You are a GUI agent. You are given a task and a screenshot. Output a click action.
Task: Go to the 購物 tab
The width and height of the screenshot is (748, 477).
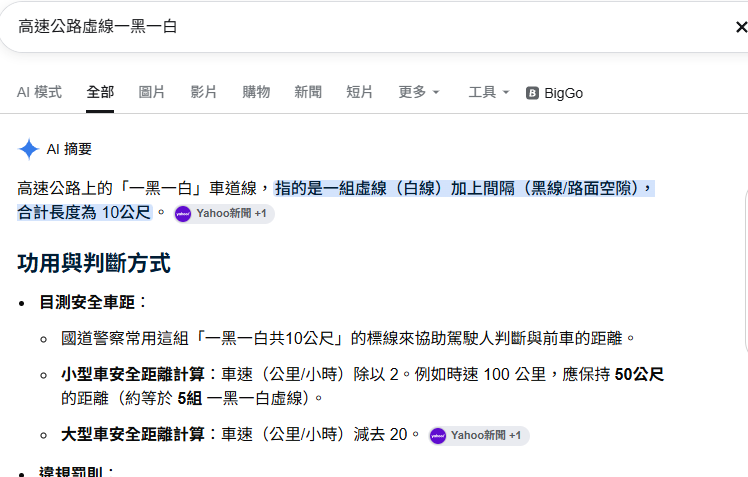[x=256, y=92]
